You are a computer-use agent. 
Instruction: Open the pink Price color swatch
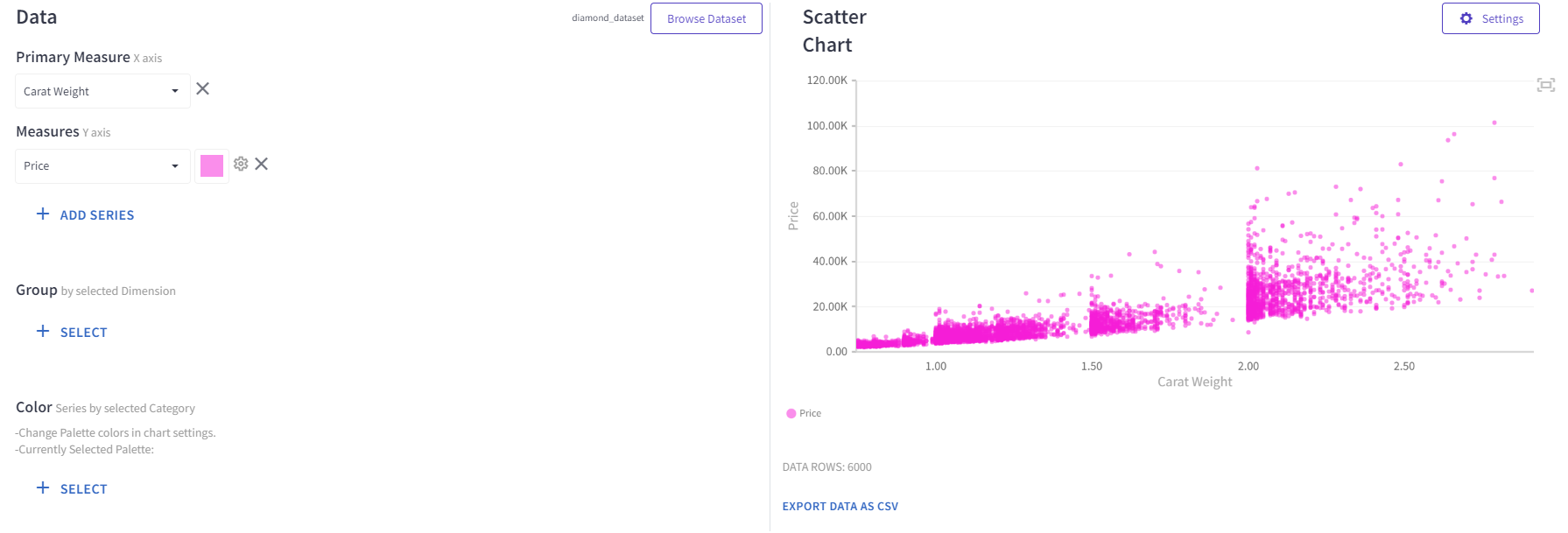pos(212,166)
